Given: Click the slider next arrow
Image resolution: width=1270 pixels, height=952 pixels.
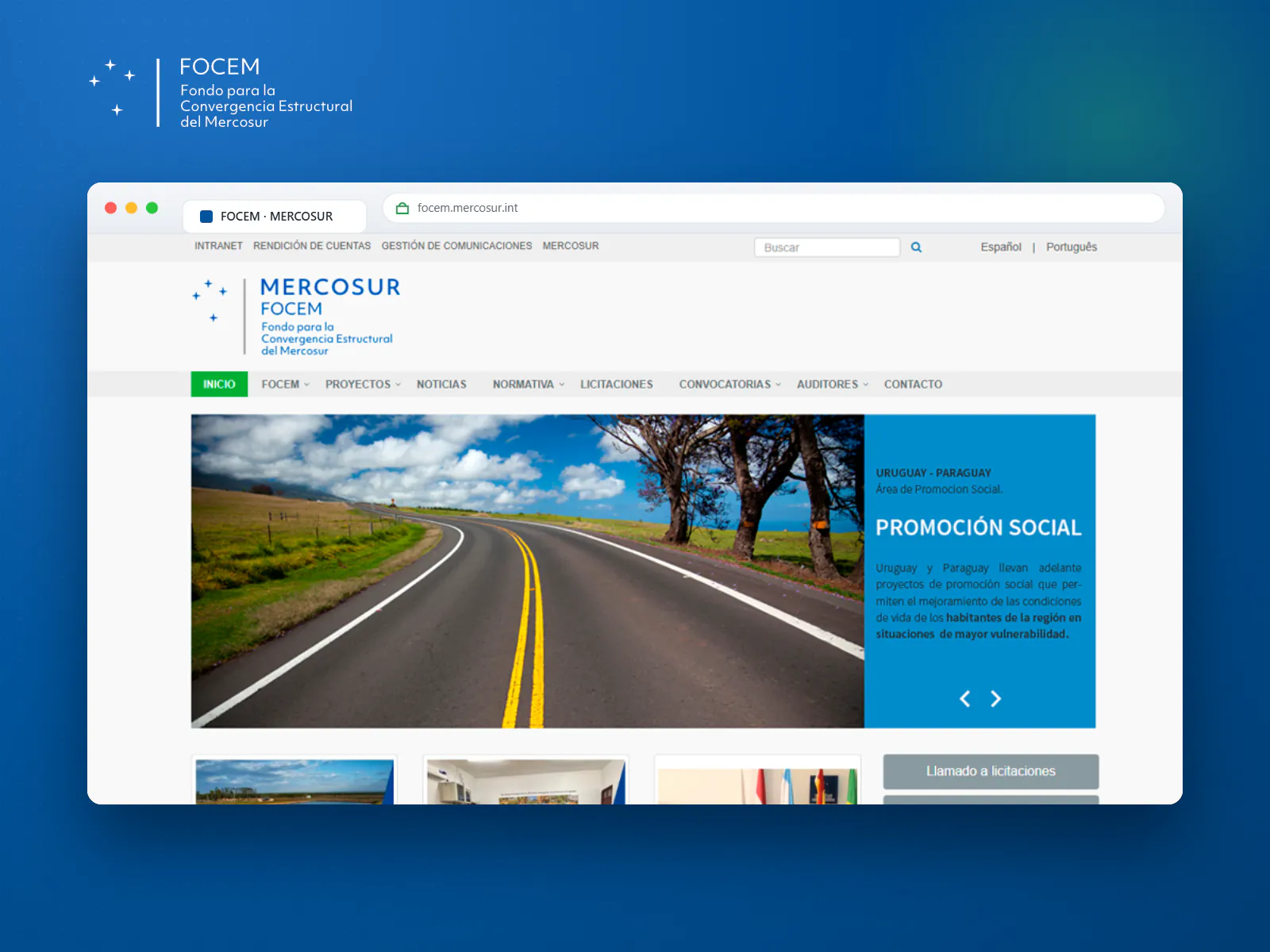Looking at the screenshot, I should [x=995, y=698].
